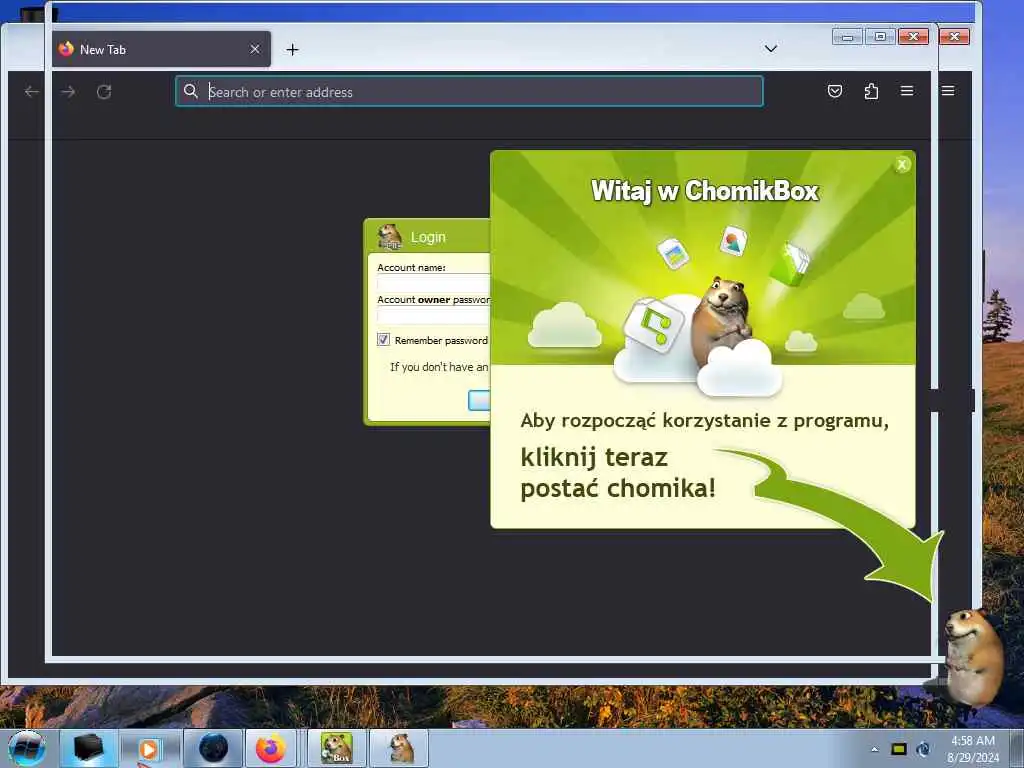1024x768 pixels.
Task: Click the 'kliknij teraz postać chomika!' text
Action: point(618,472)
